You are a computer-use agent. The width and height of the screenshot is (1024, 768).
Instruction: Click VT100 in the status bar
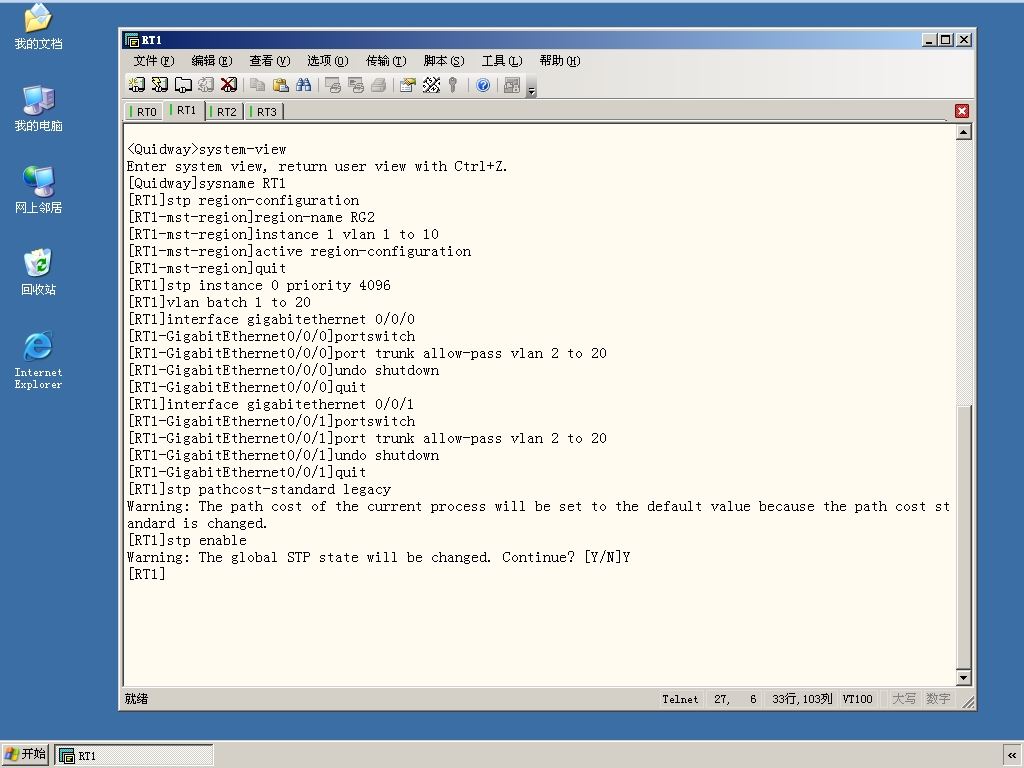click(x=857, y=699)
